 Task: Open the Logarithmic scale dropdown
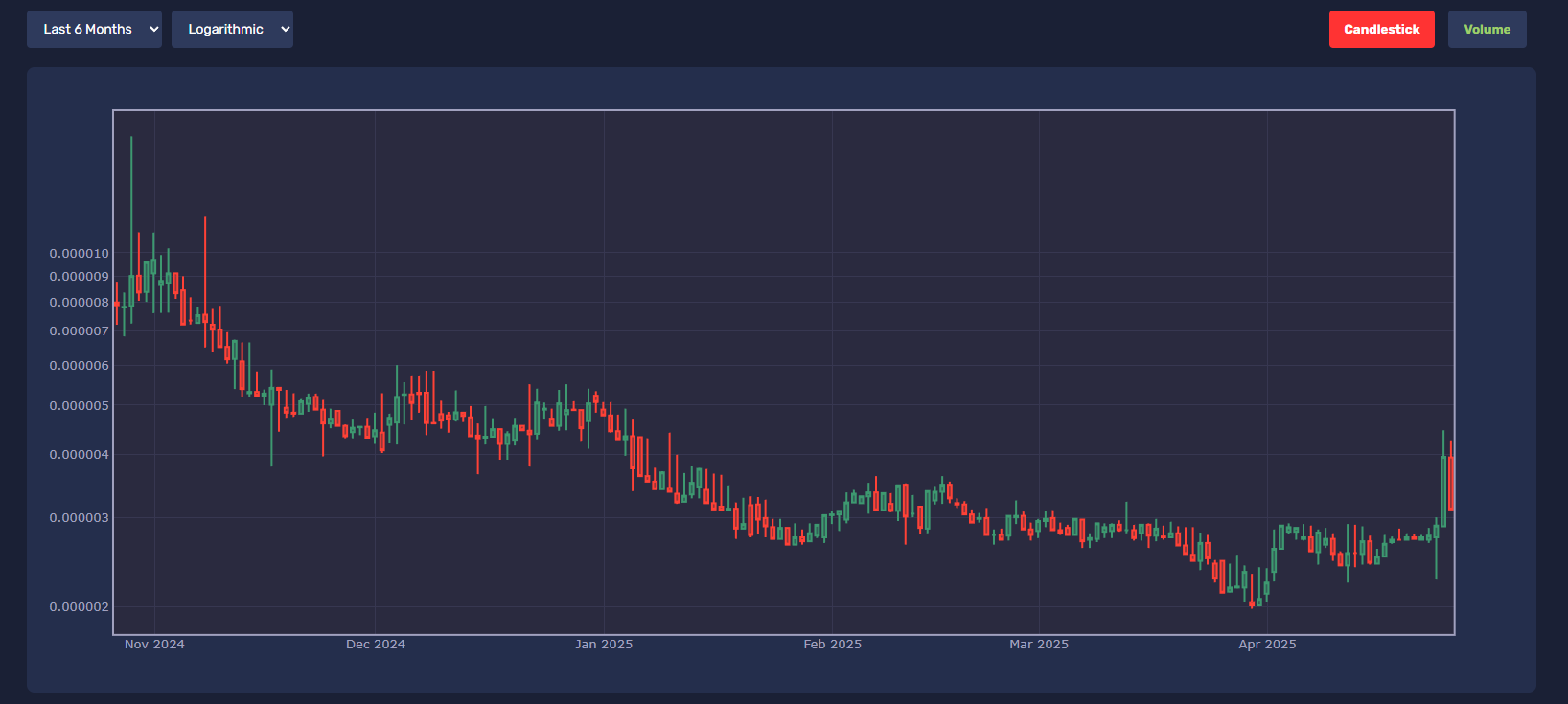(232, 29)
